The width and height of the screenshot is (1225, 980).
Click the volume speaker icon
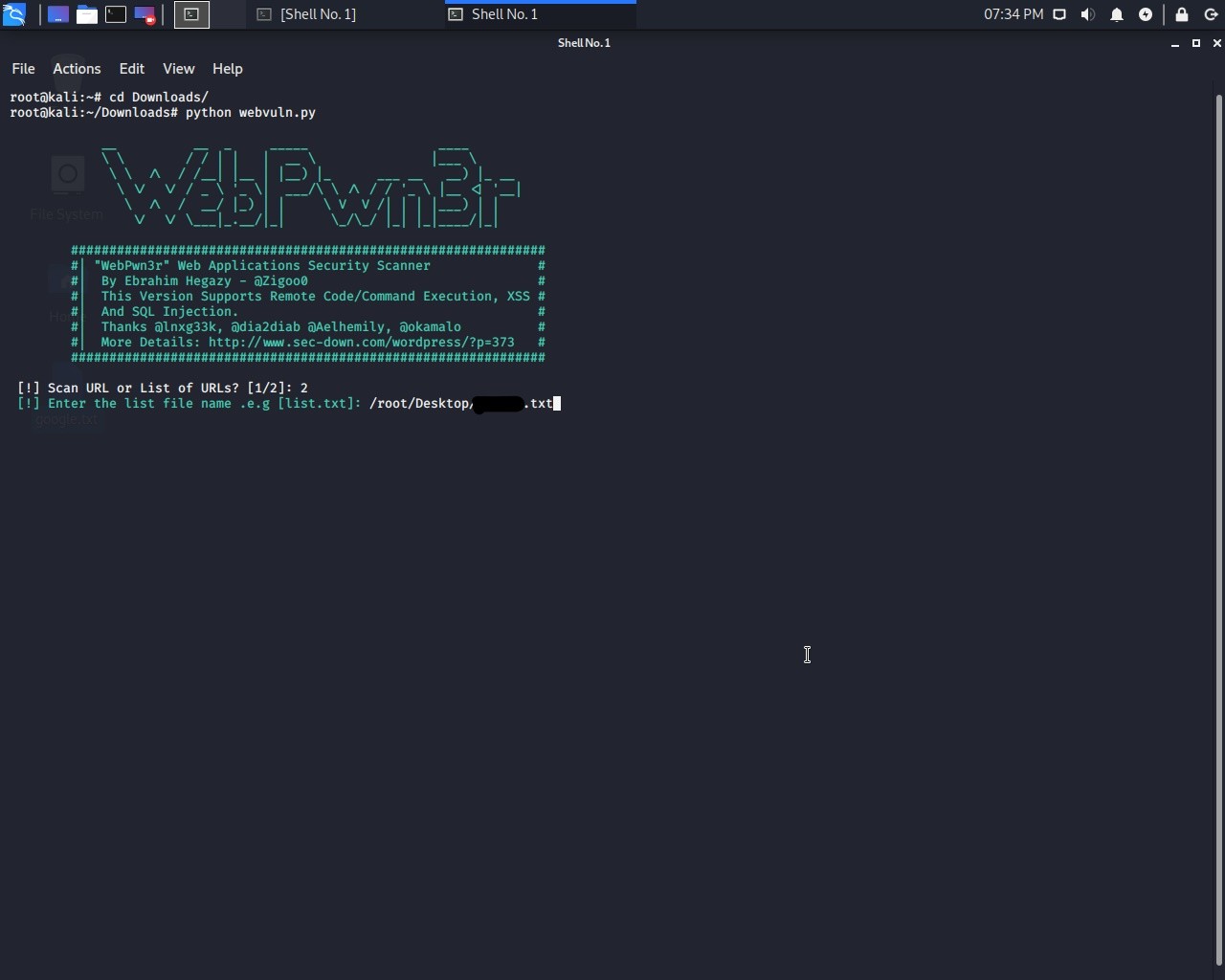click(x=1088, y=14)
